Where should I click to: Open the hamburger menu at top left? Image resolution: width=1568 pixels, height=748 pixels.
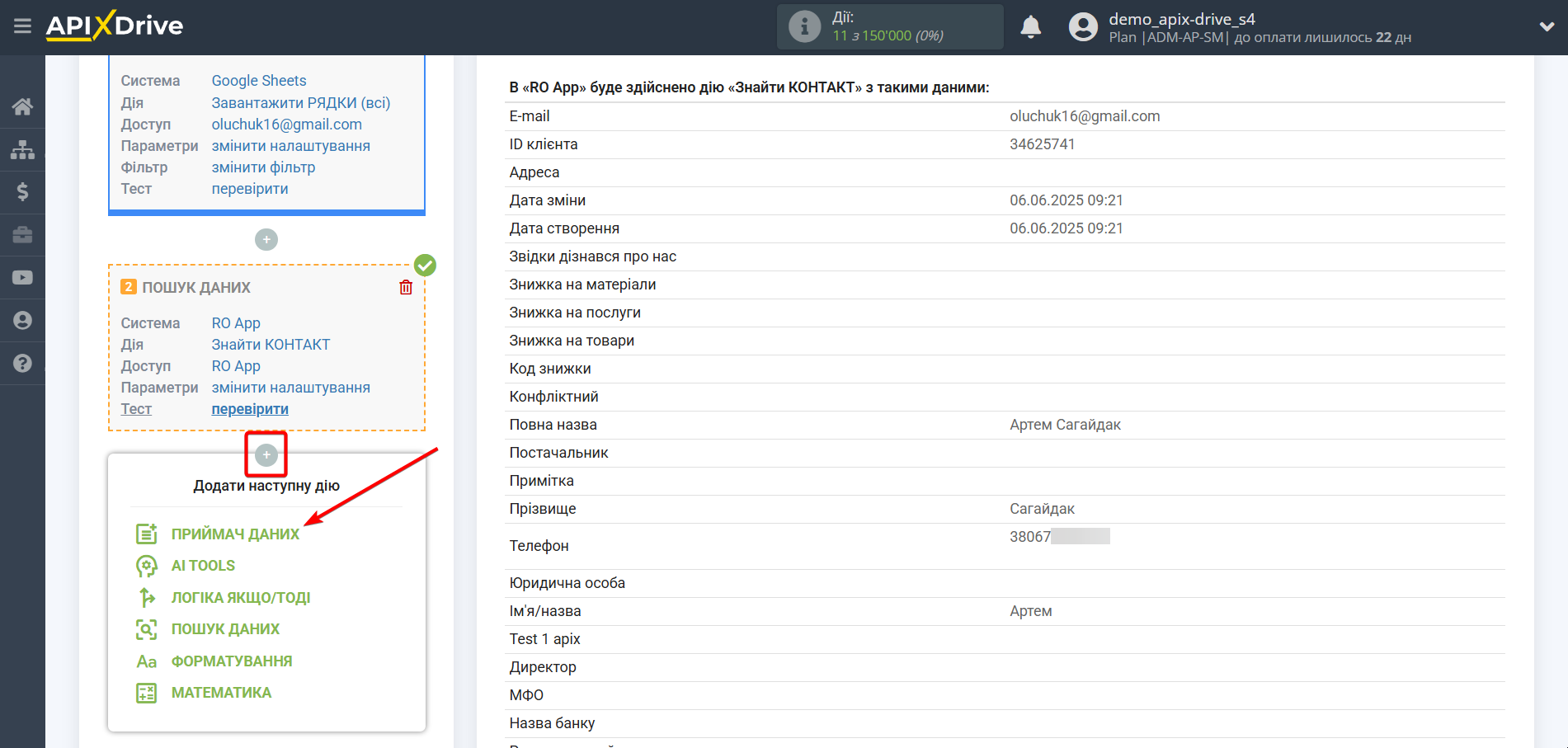[22, 26]
